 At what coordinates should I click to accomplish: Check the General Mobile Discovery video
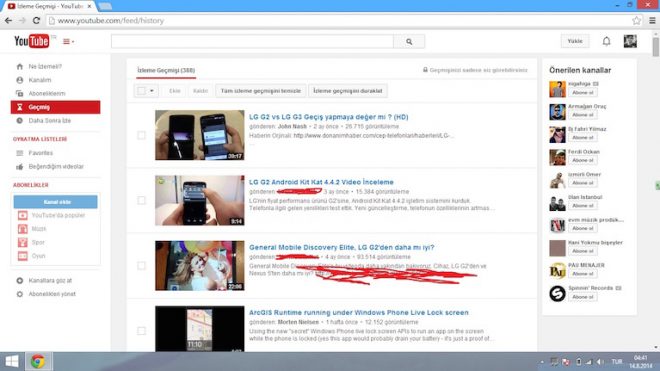(x=141, y=266)
